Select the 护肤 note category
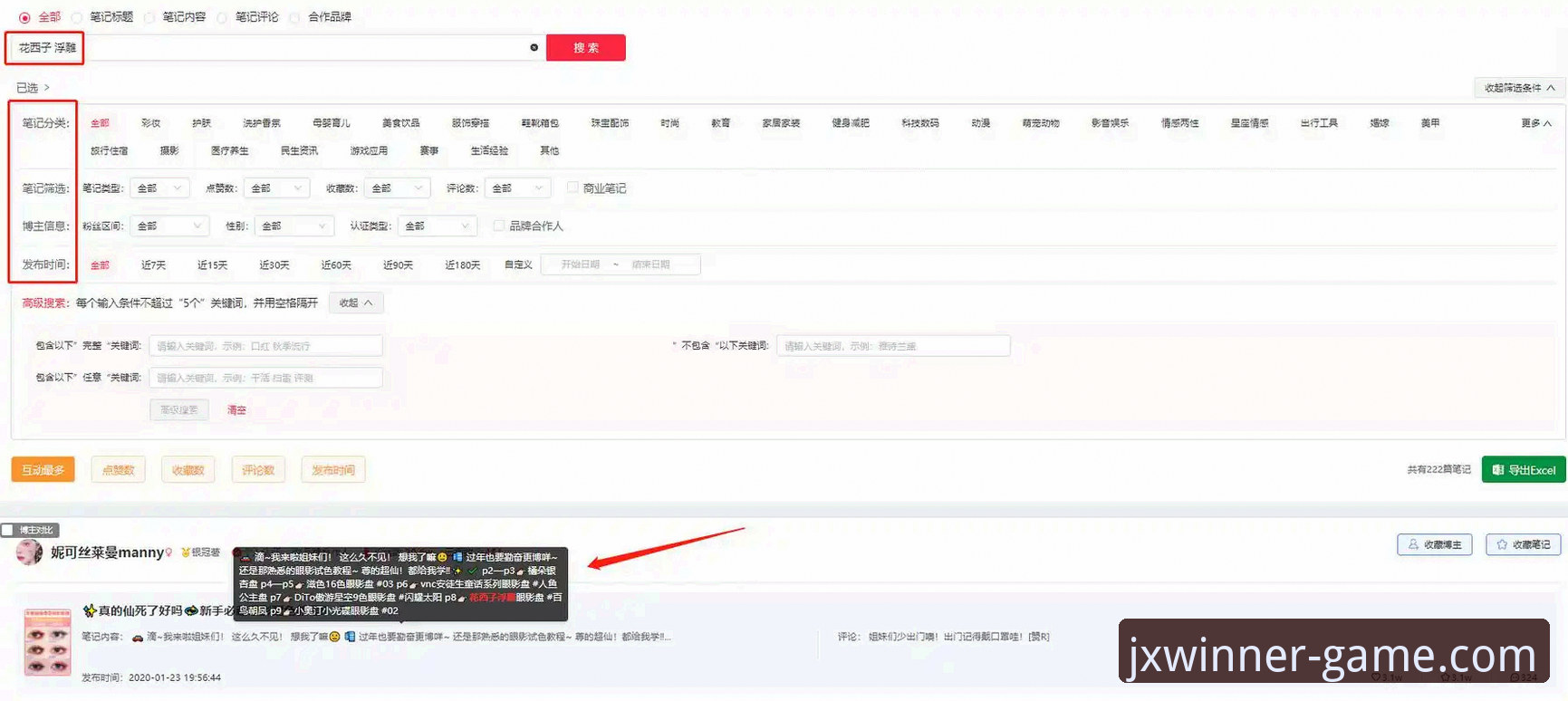Viewport: 1568px width, 701px height. coord(201,123)
